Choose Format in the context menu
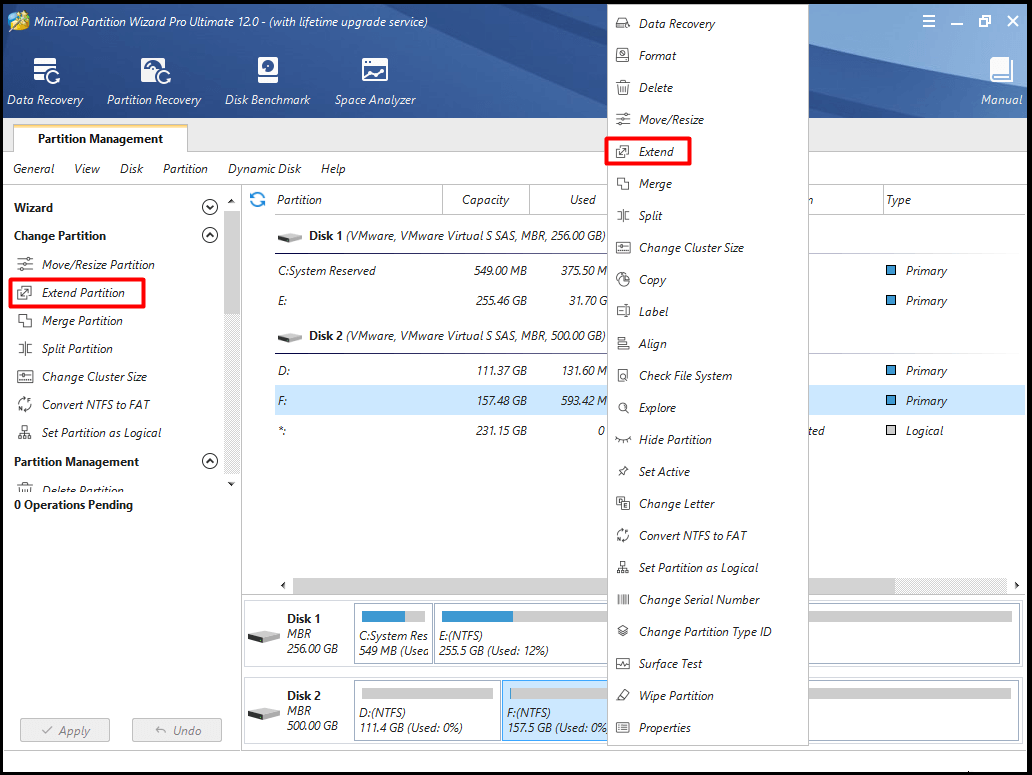 [708, 56]
